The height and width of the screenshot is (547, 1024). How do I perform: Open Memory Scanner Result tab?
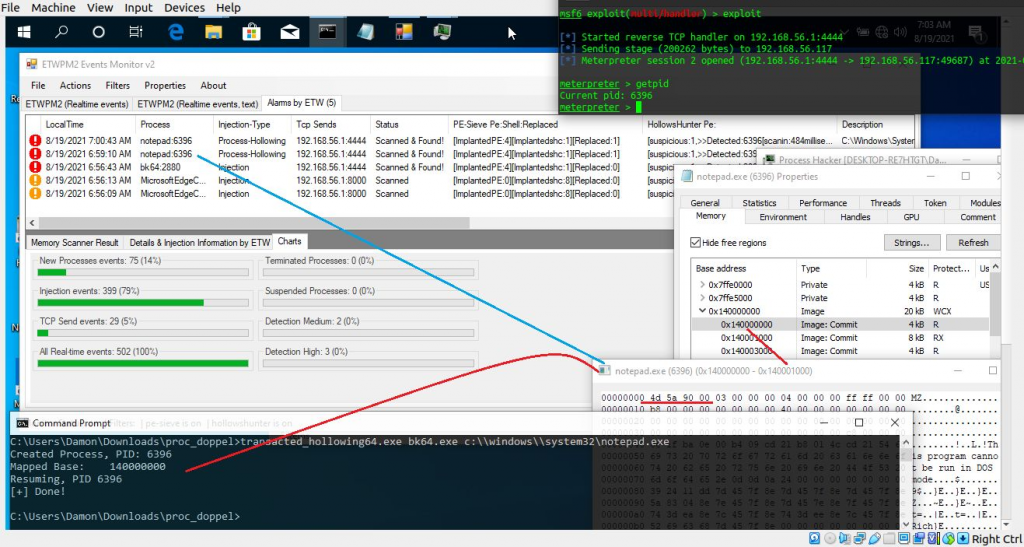pos(75,243)
